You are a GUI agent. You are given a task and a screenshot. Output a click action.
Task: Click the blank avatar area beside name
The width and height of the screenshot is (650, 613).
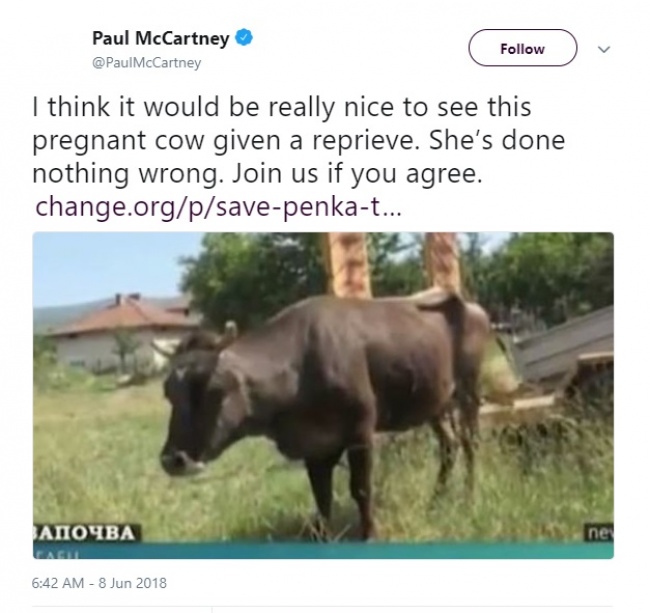click(x=58, y=49)
